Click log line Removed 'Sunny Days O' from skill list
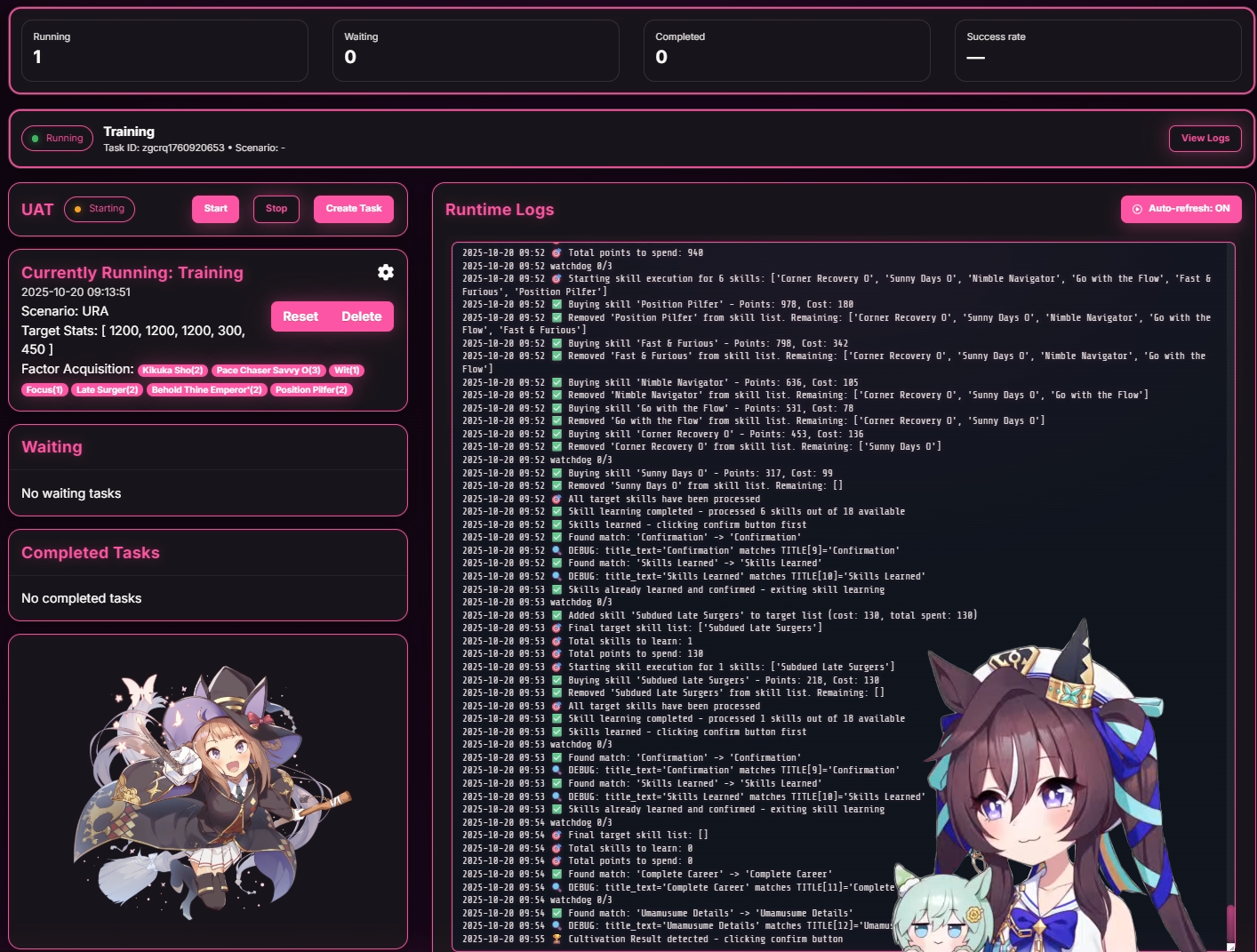 pyautogui.click(x=653, y=486)
